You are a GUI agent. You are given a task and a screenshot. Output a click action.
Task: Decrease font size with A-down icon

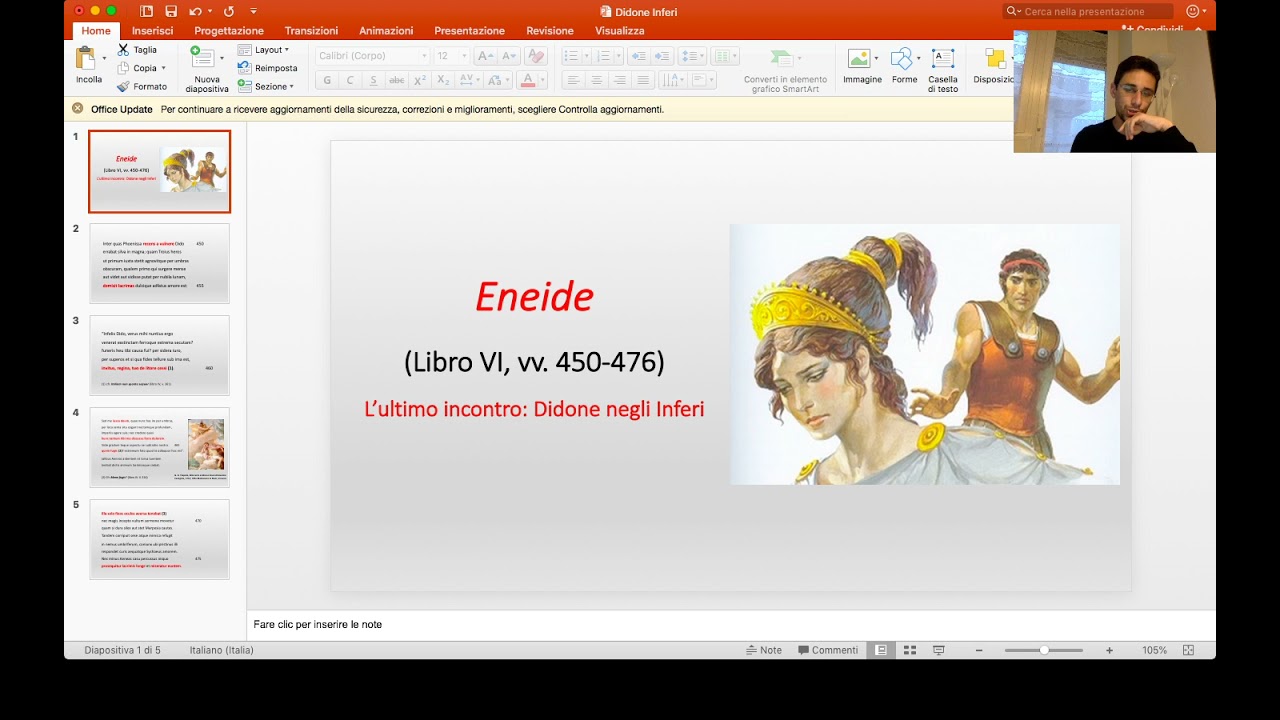(x=509, y=56)
